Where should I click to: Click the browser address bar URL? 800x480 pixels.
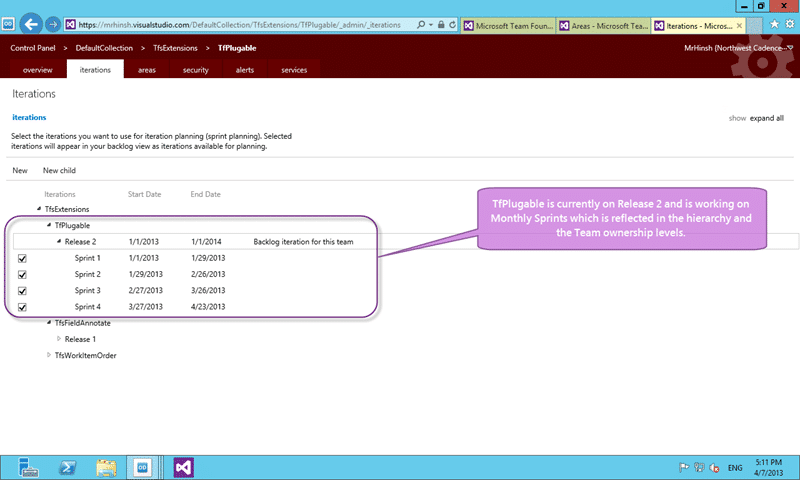tap(239, 24)
